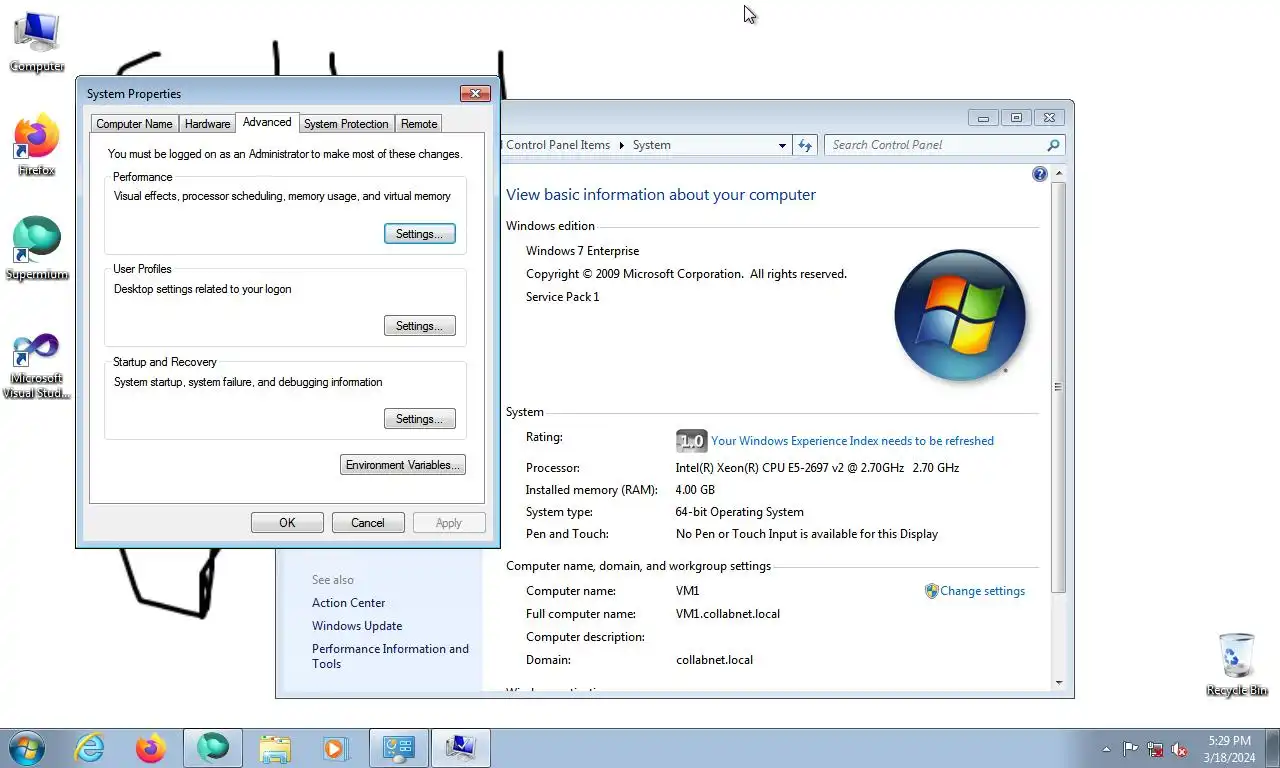The height and width of the screenshot is (768, 1280).
Task: Click Your Windows Experience Index needs refreshing link
Action: pyautogui.click(x=852, y=441)
